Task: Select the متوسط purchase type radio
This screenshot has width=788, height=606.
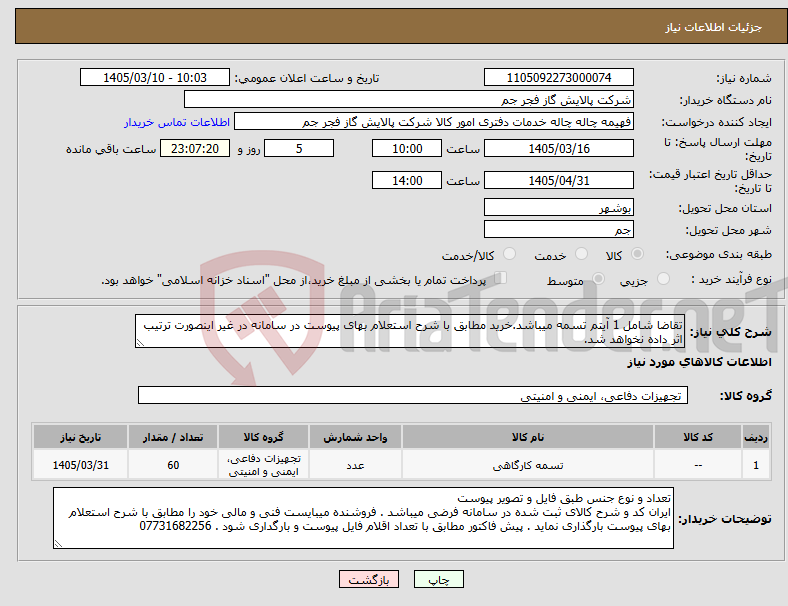Action: tap(598, 279)
